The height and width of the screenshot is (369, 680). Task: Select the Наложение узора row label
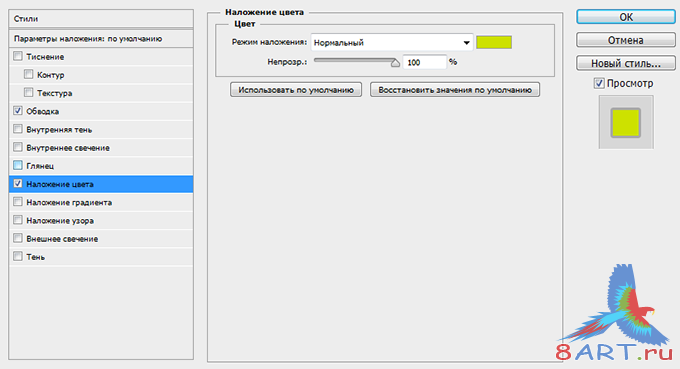point(60,221)
